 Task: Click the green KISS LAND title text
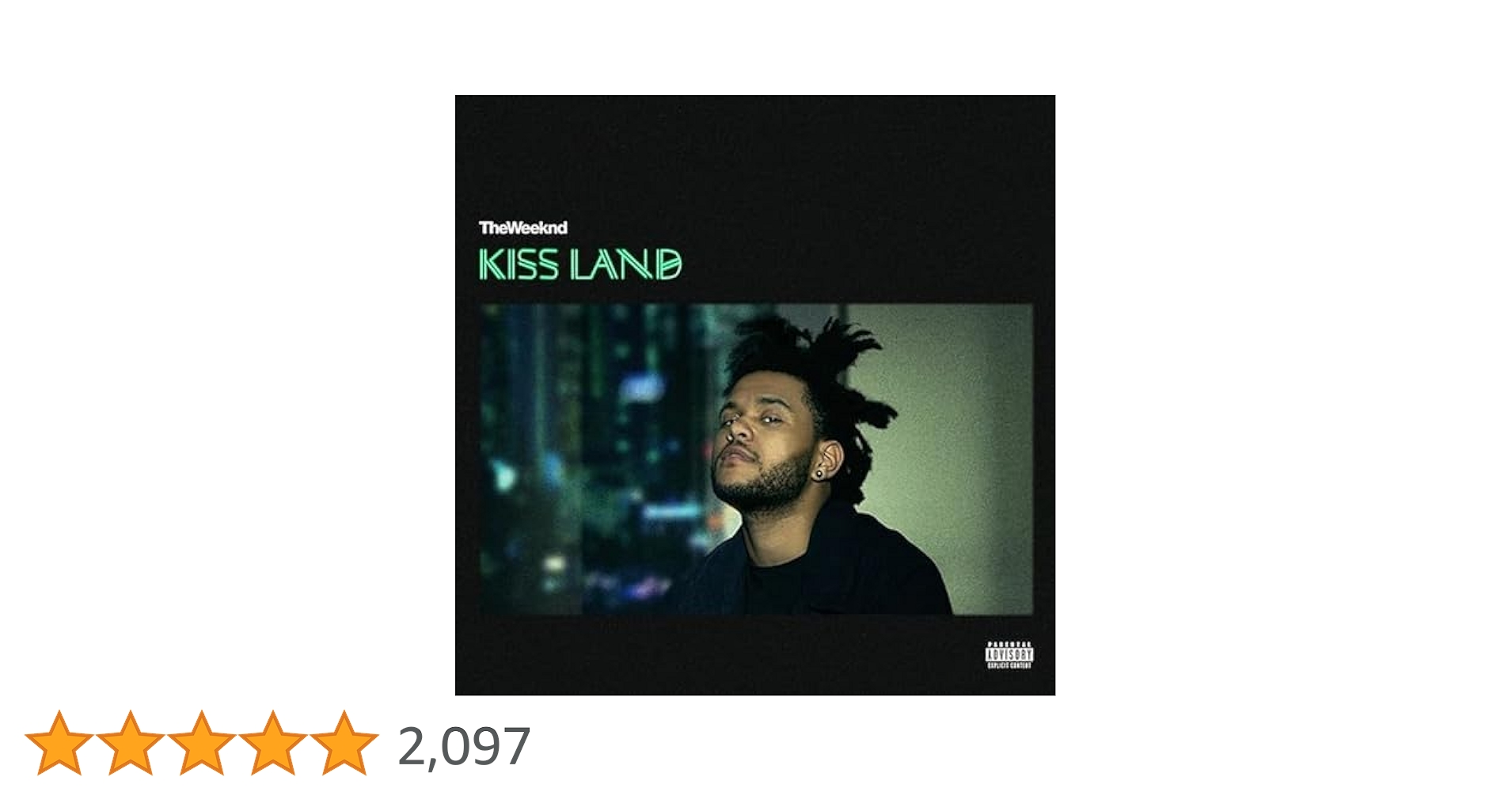(x=580, y=265)
